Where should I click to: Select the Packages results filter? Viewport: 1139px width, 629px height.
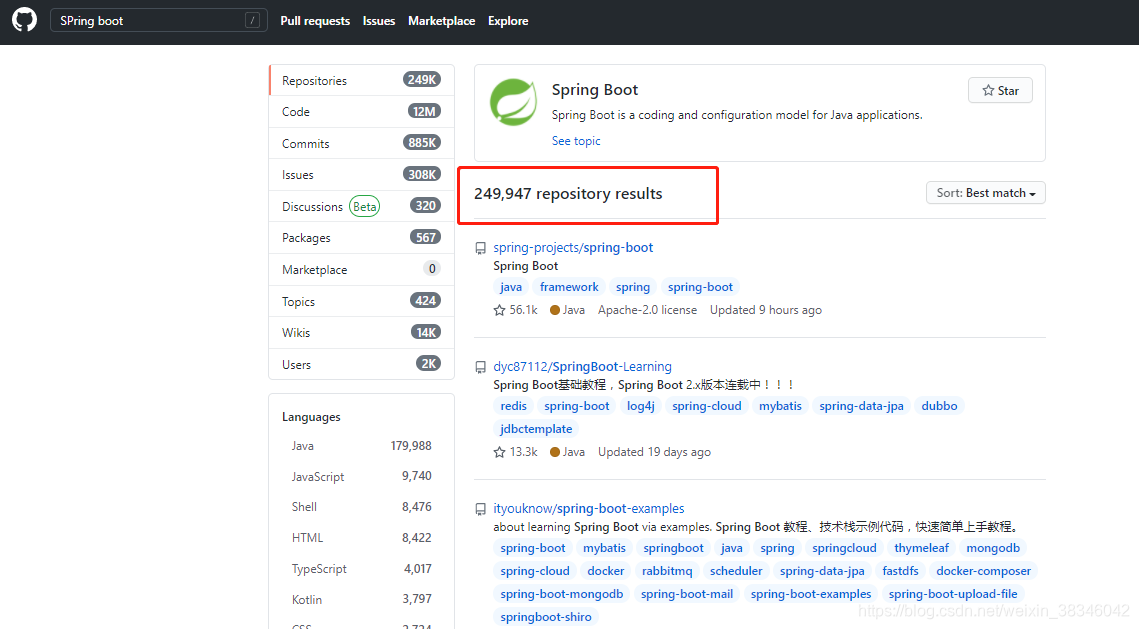tap(362, 238)
